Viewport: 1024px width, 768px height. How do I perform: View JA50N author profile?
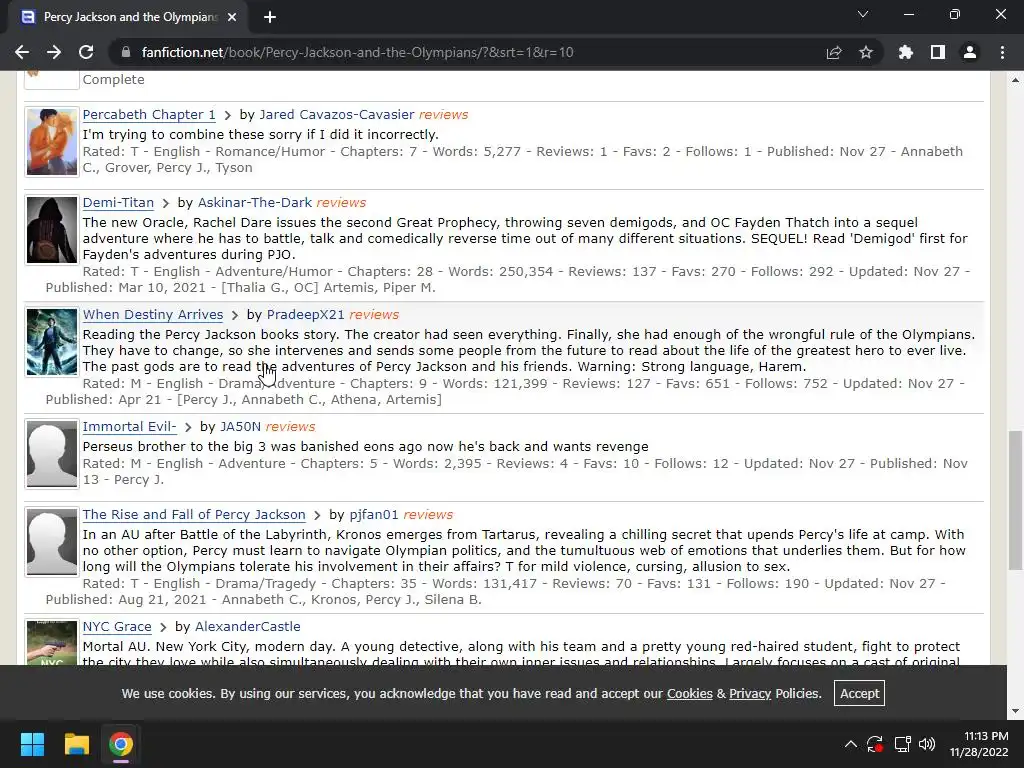pyautogui.click(x=240, y=426)
